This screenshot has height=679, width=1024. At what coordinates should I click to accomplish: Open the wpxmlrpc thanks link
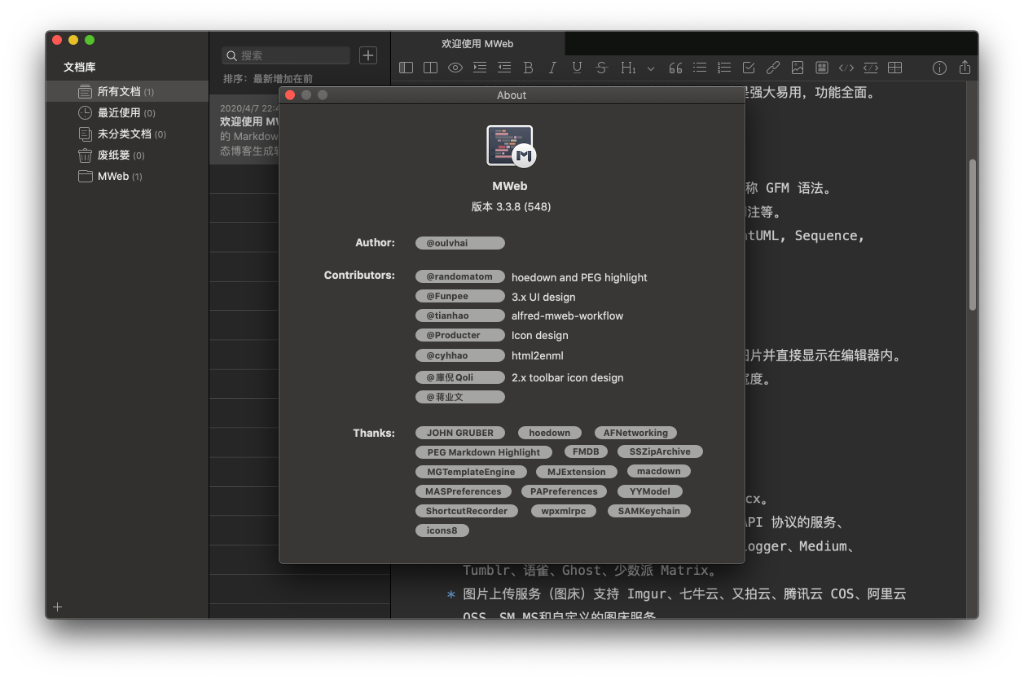(563, 511)
